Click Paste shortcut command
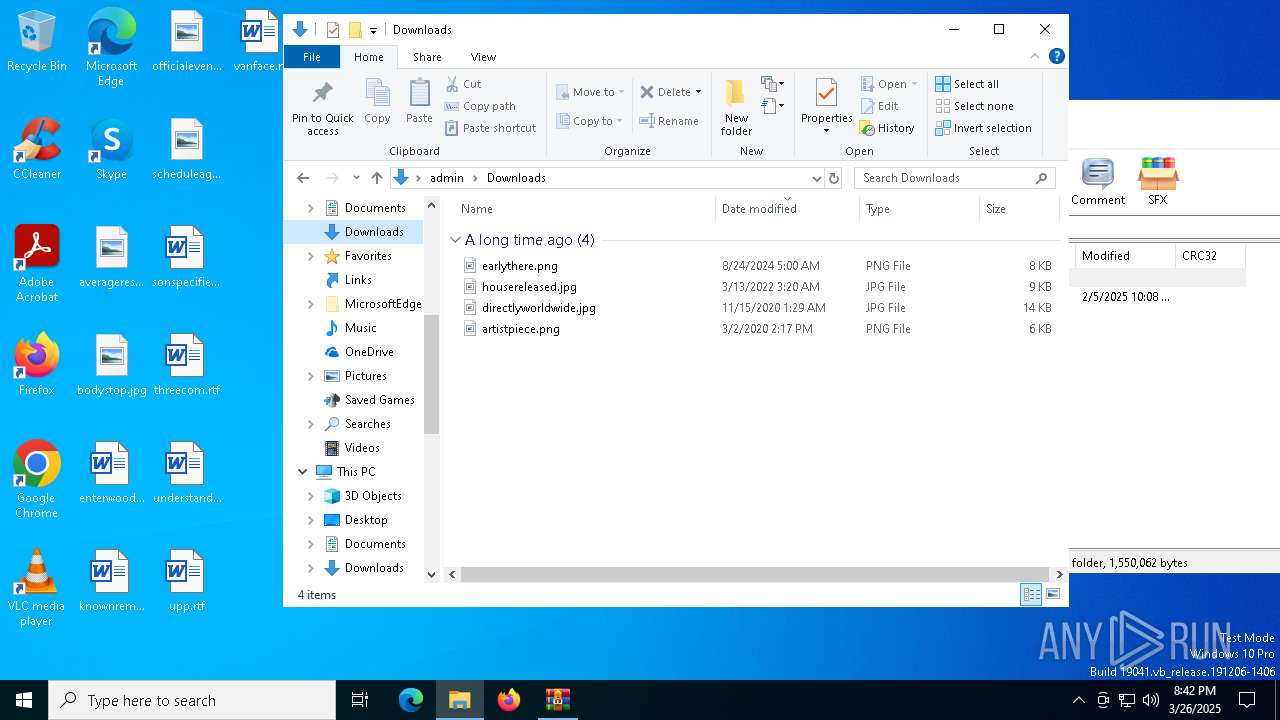 490,128
